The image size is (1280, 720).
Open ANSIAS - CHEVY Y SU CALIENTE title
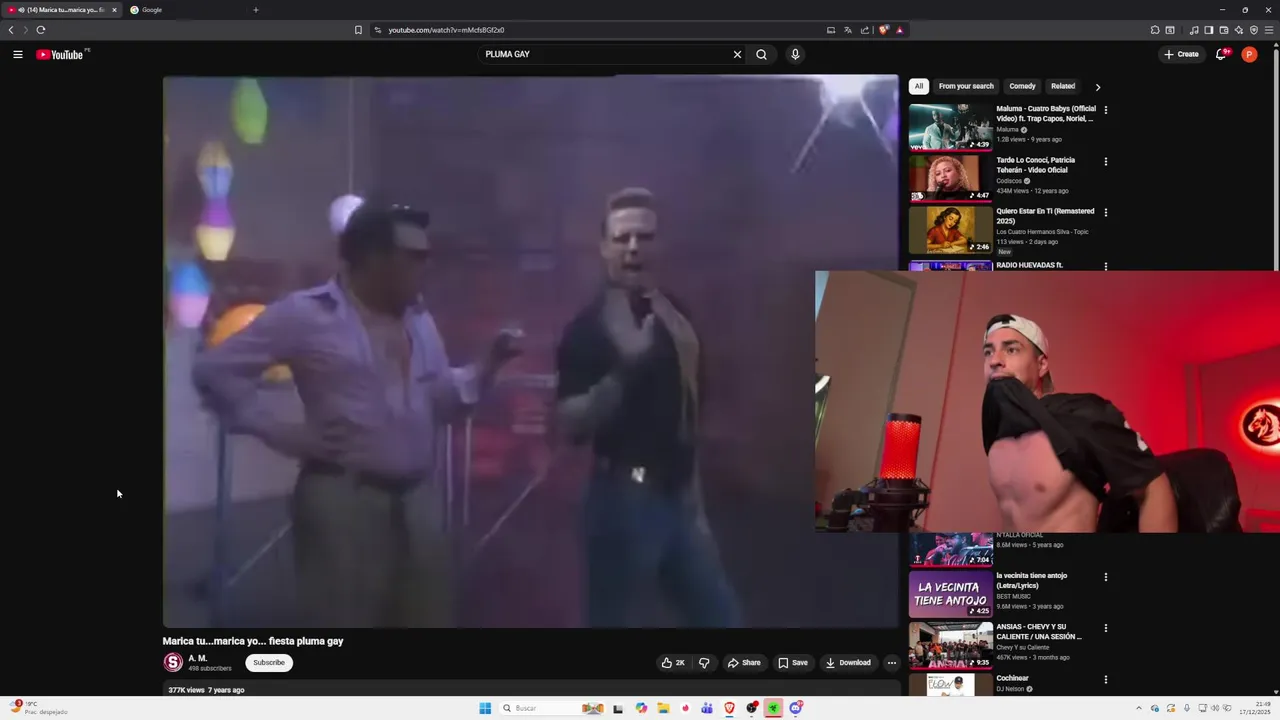[1039, 632]
